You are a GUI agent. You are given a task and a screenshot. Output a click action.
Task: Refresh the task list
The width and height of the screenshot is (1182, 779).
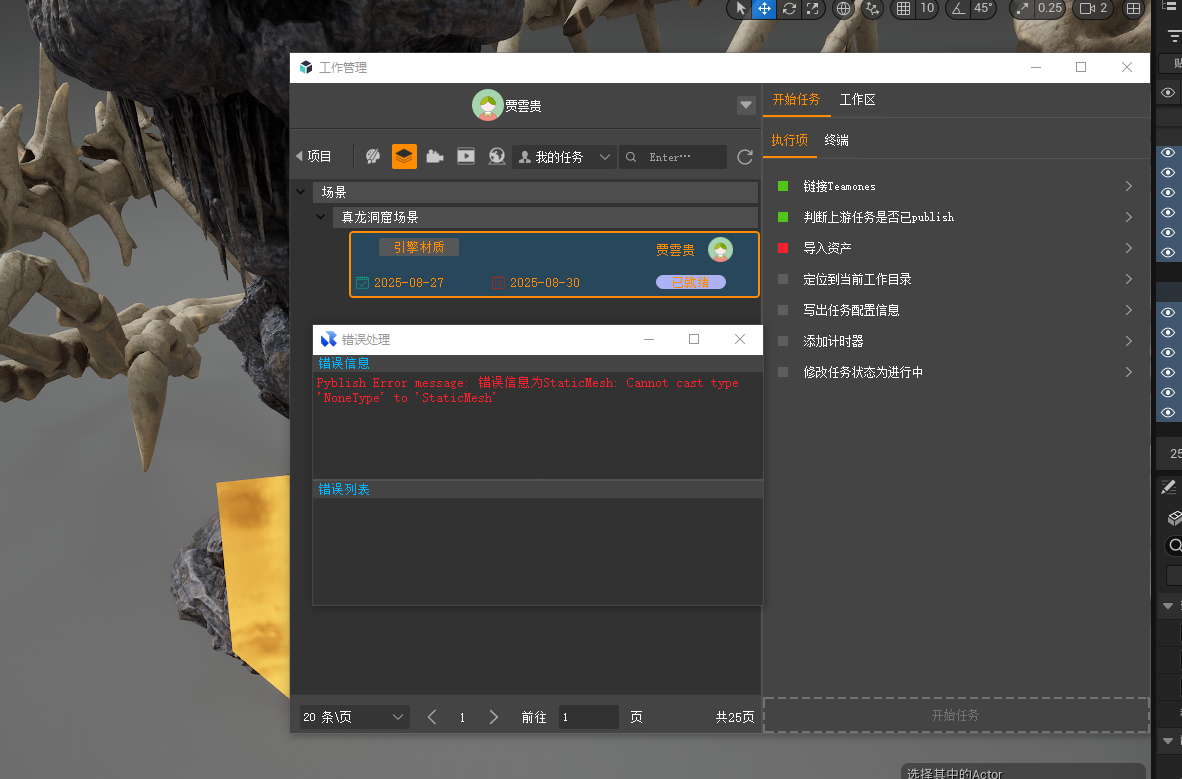744,157
